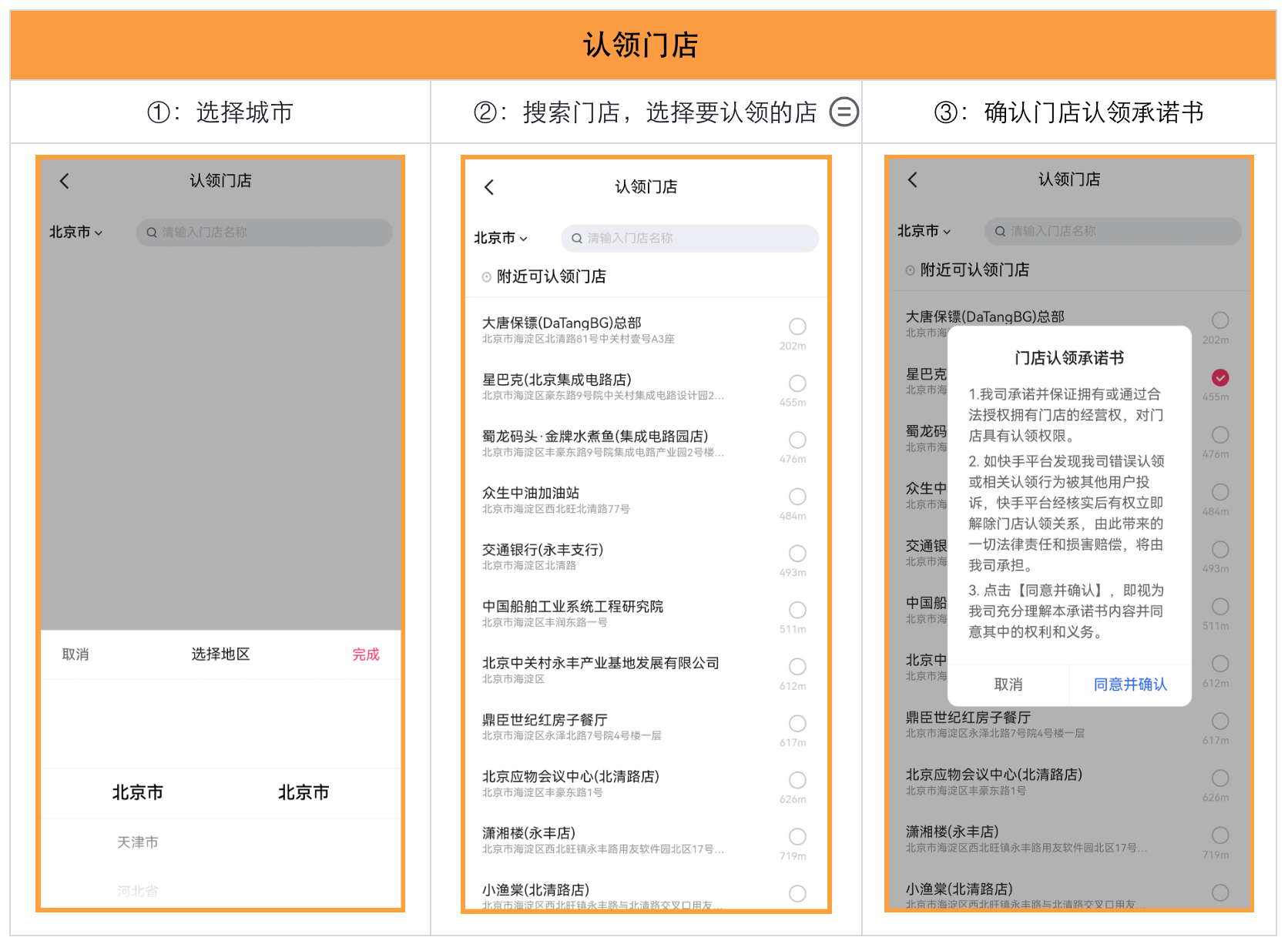The image size is (1288, 944).
Task: Click the back arrow in the middle phone screen
Action: pyautogui.click(x=489, y=187)
